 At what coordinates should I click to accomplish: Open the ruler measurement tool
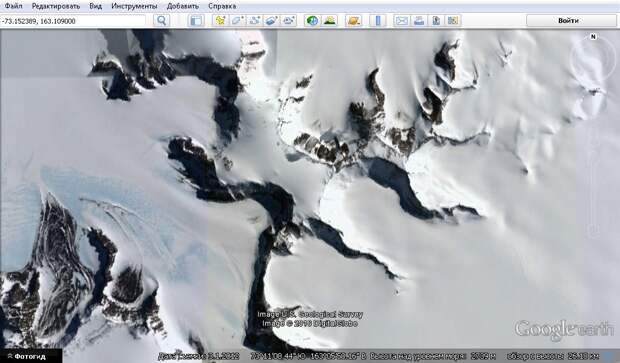pyautogui.click(x=378, y=21)
